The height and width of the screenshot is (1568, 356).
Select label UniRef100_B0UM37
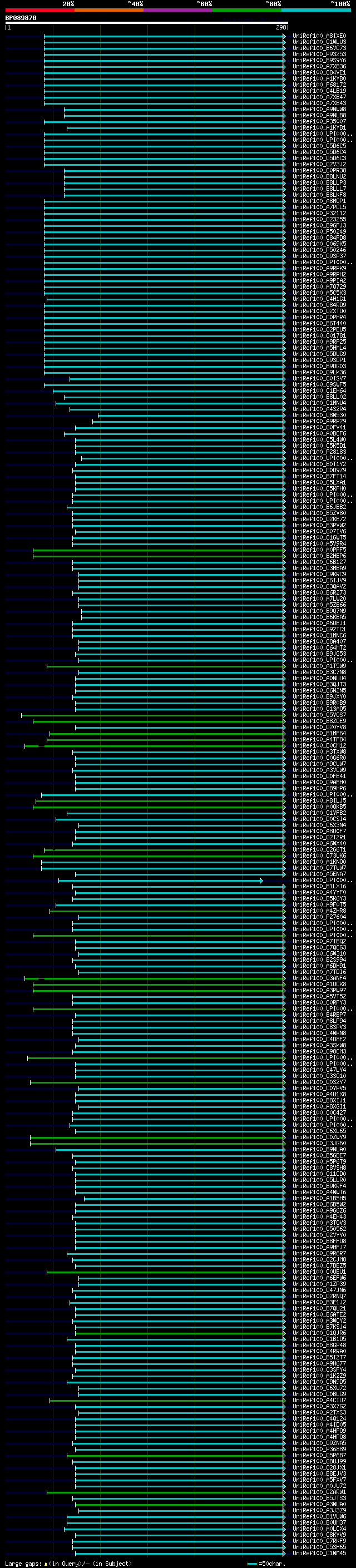319,1522
